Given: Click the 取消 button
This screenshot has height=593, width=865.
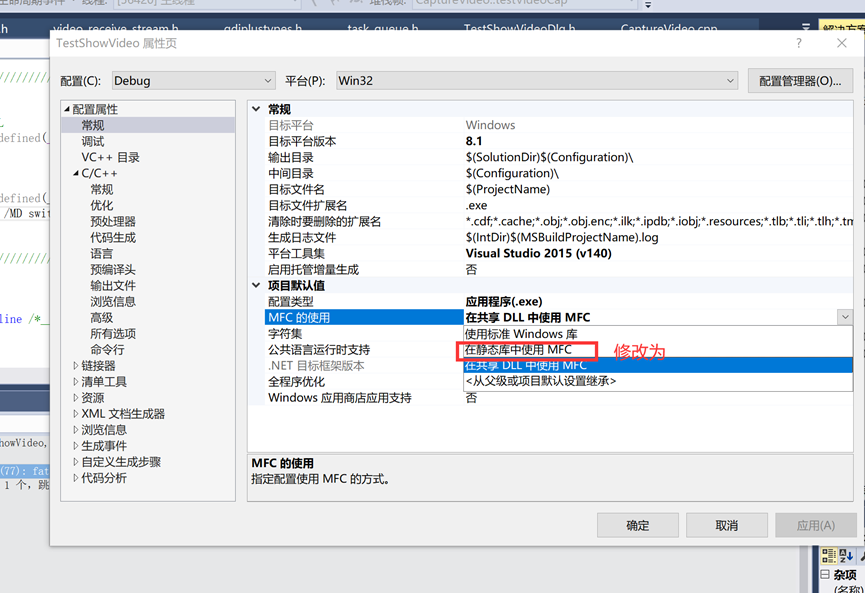Looking at the screenshot, I should (726, 524).
